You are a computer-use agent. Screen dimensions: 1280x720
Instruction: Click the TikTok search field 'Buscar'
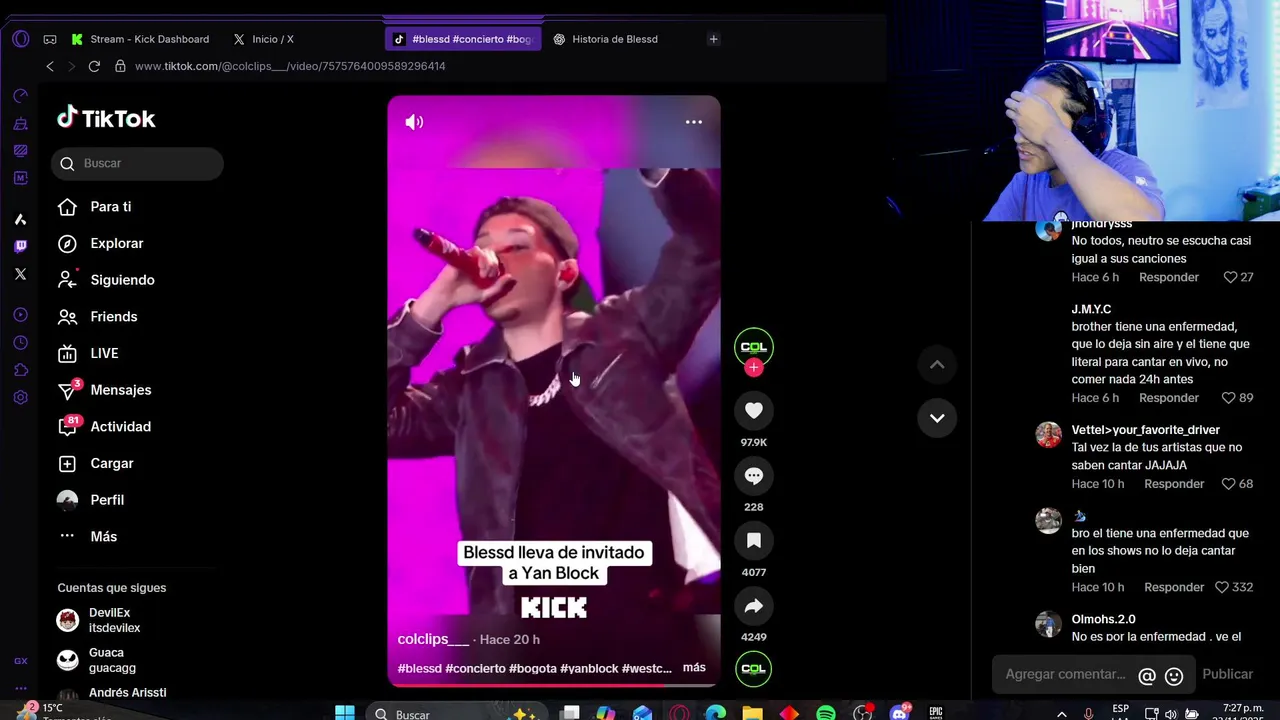138,163
